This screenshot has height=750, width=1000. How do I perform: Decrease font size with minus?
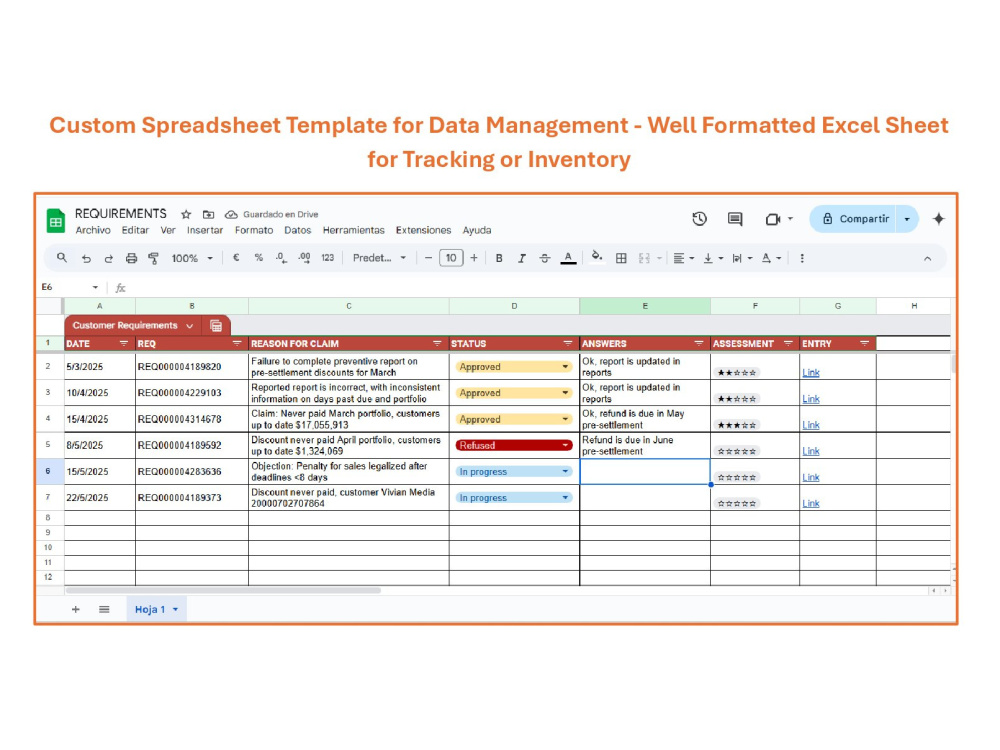(428, 258)
